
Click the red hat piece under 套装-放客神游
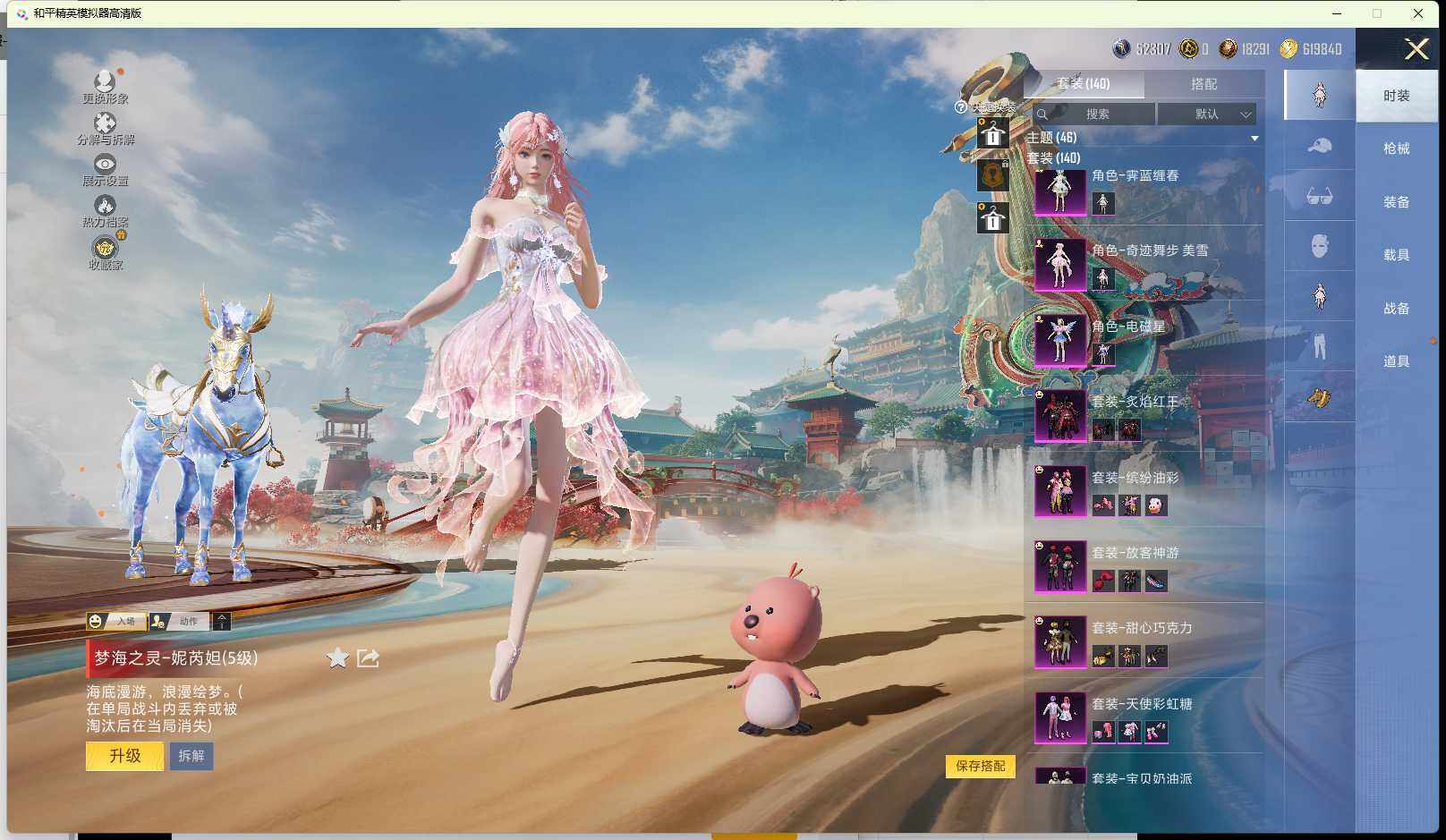click(1103, 581)
